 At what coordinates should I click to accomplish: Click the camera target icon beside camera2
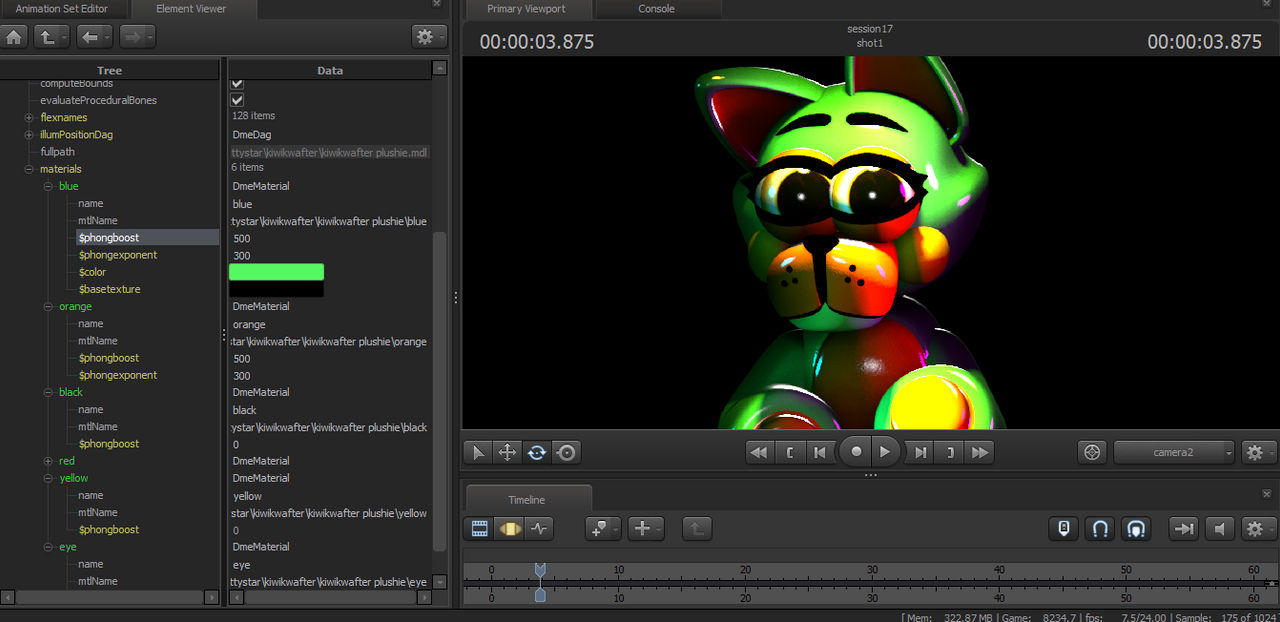pos(1092,452)
